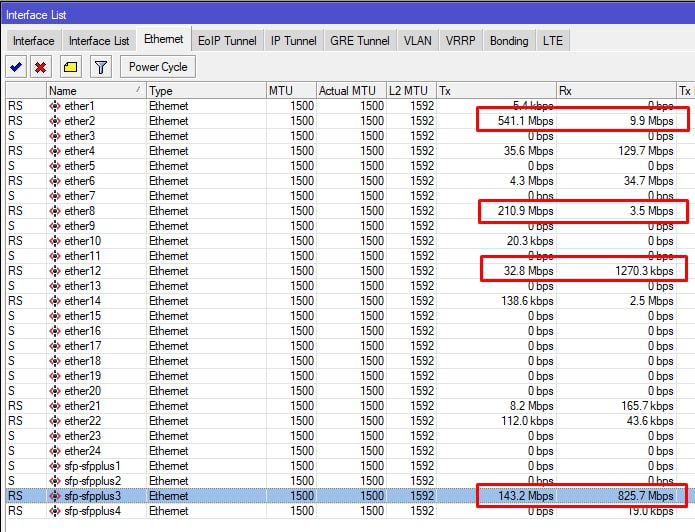Image resolution: width=695 pixels, height=532 pixels.
Task: Open the Bonding tab
Action: pyautogui.click(x=509, y=41)
